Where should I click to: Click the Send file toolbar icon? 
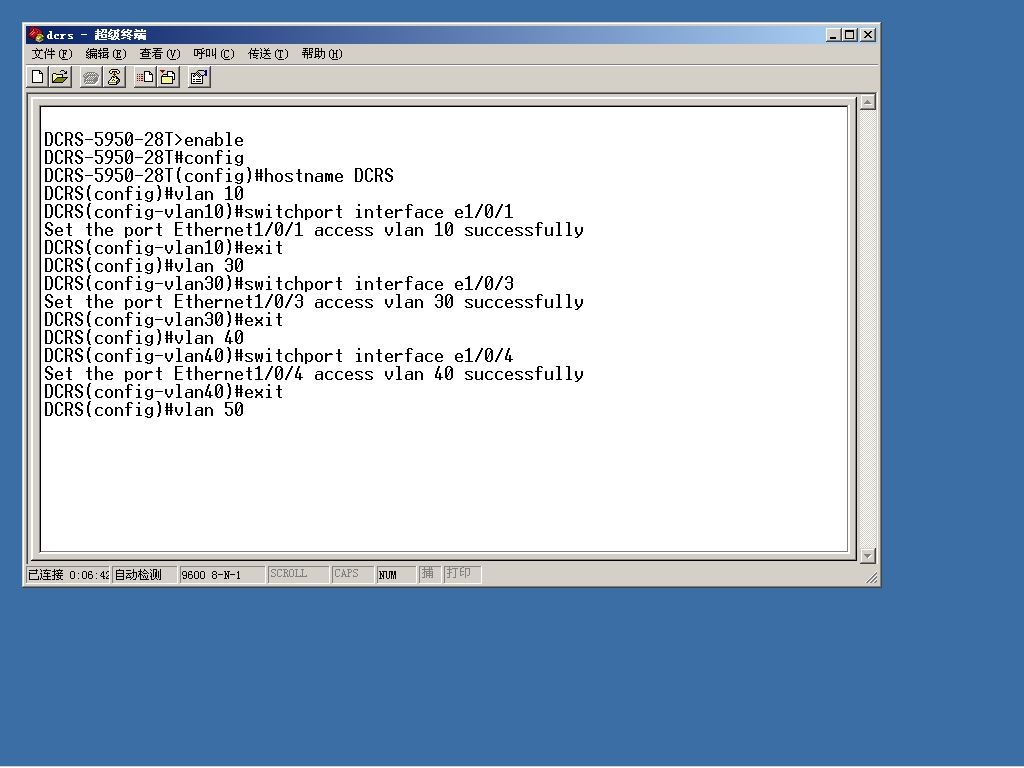(145, 78)
